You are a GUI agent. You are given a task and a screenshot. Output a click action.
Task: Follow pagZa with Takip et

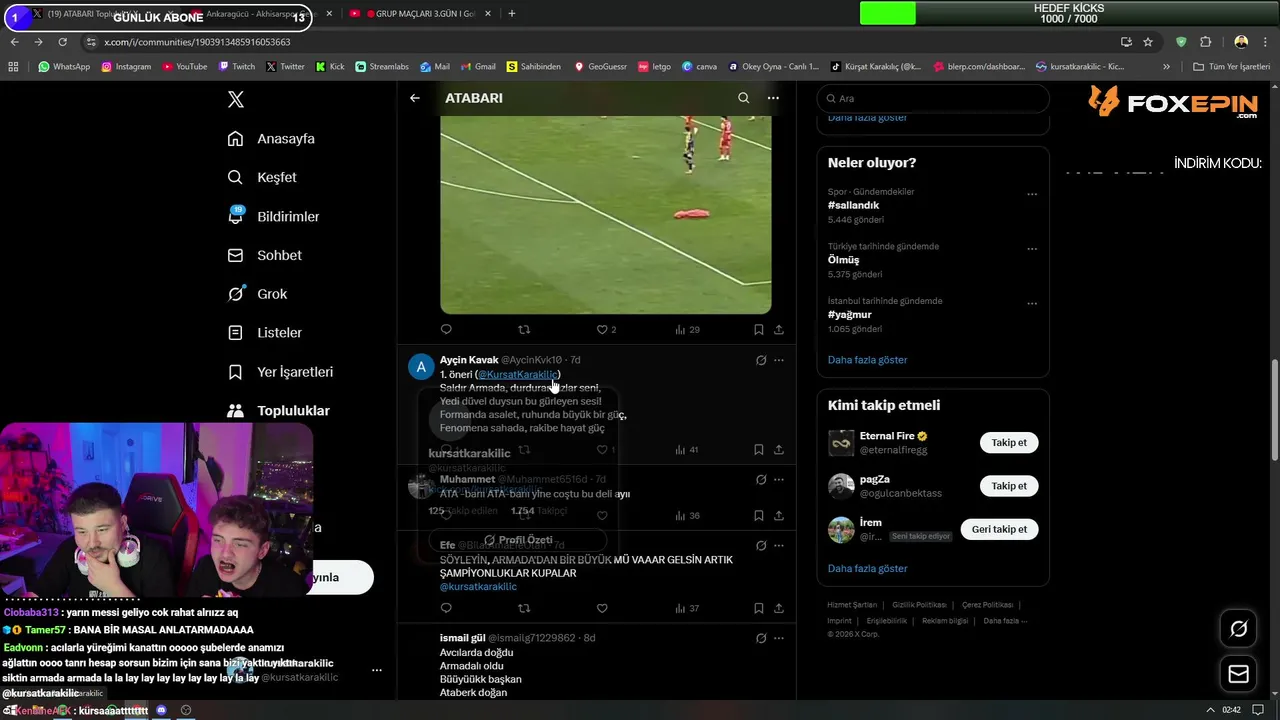pyautogui.click(x=1009, y=486)
